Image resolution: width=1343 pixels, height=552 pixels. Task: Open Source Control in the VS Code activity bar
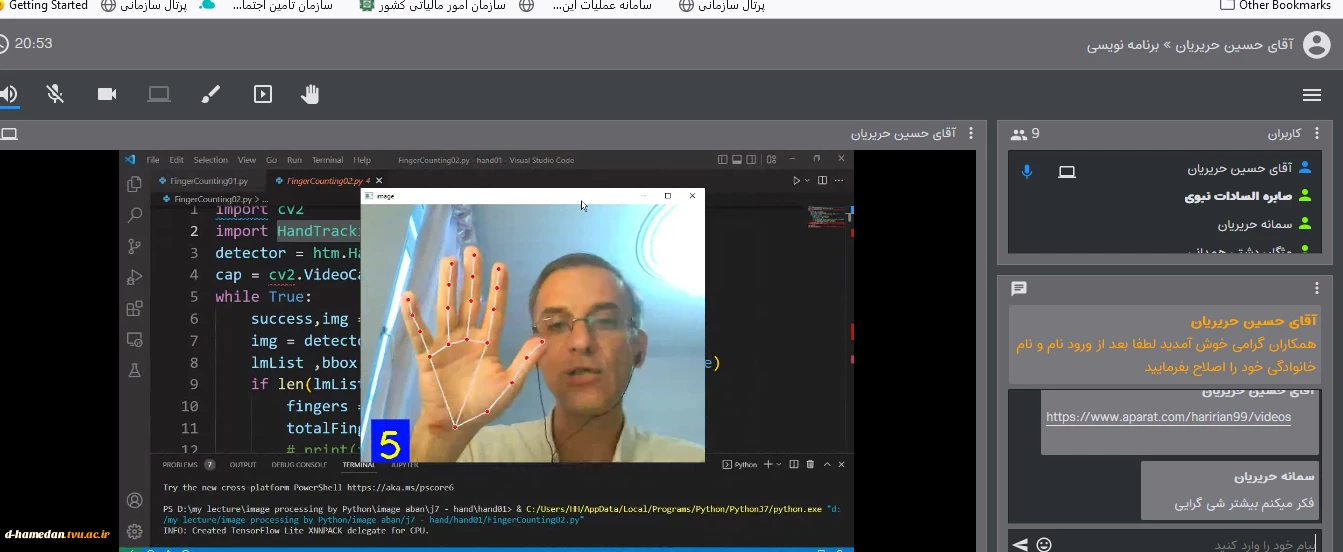pos(134,246)
